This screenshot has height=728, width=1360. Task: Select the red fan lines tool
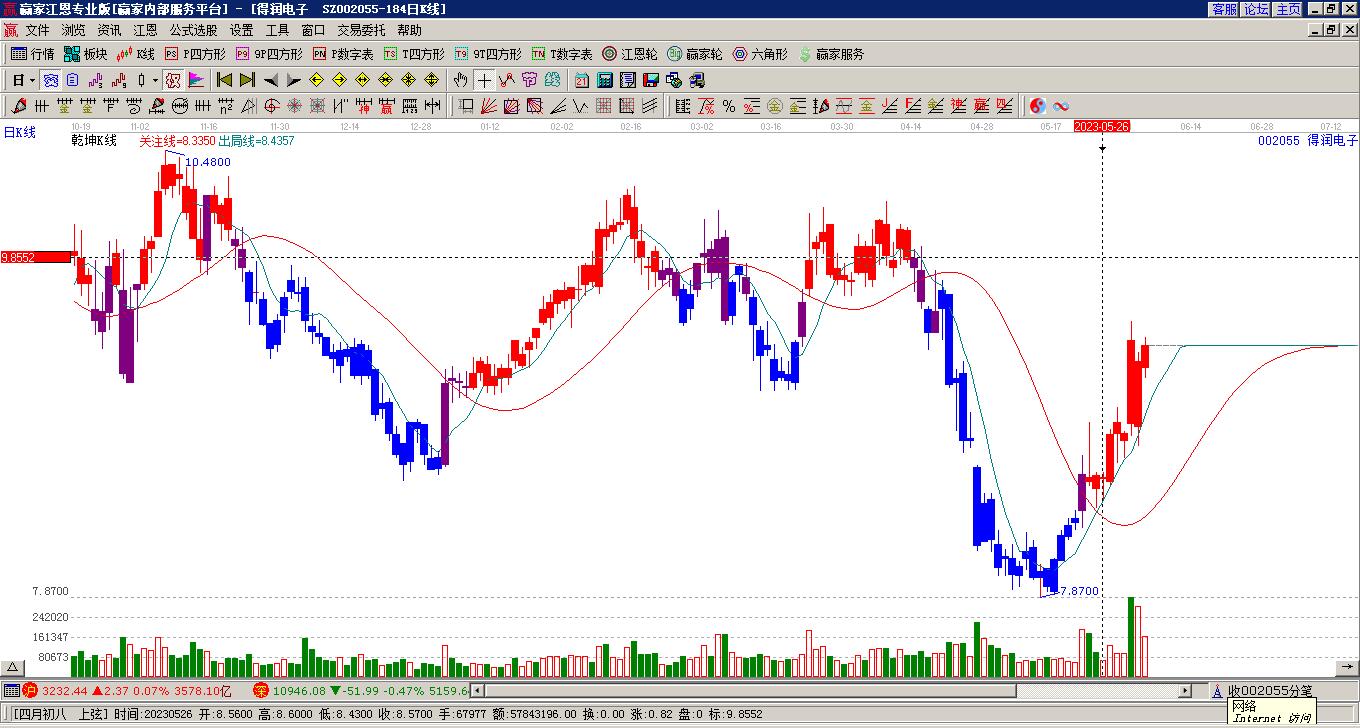(x=489, y=106)
